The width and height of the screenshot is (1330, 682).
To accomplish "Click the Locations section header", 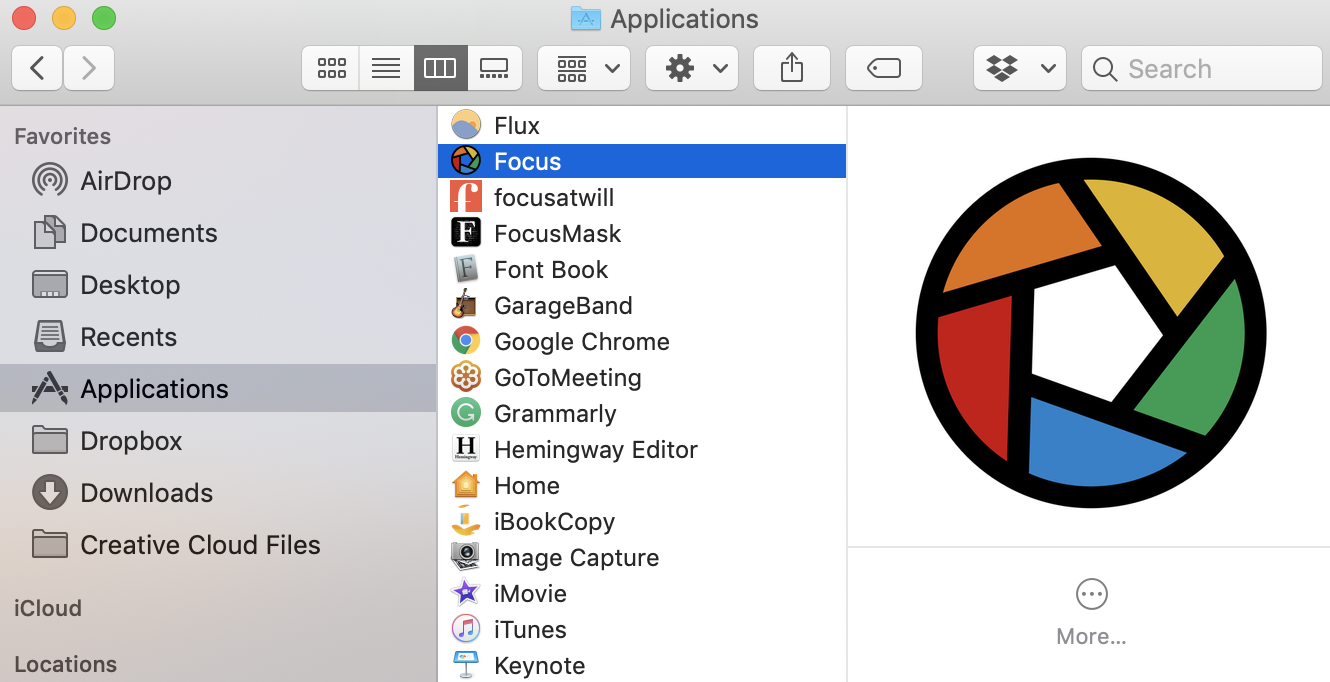I will tap(65, 664).
